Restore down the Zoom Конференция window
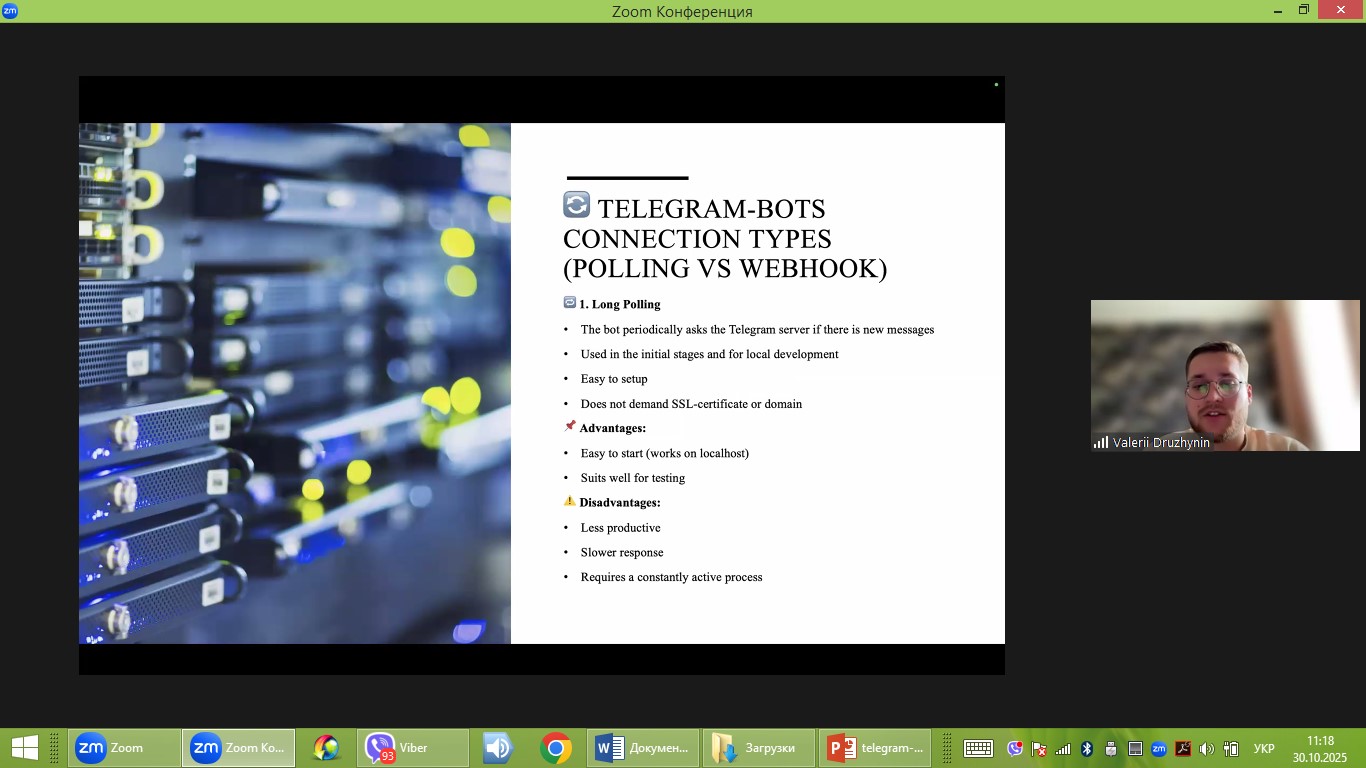1366x768 pixels. (x=1304, y=11)
